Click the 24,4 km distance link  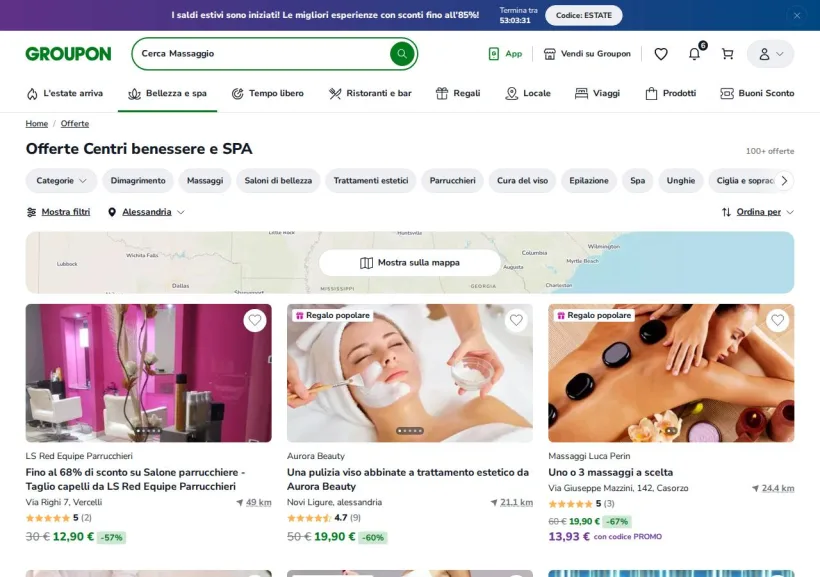pos(778,488)
